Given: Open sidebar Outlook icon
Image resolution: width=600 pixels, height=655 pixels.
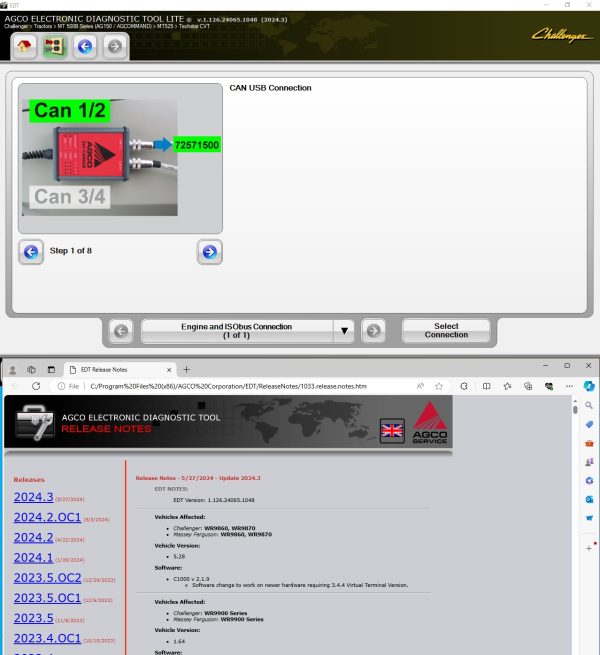Looking at the screenshot, I should tap(589, 500).
